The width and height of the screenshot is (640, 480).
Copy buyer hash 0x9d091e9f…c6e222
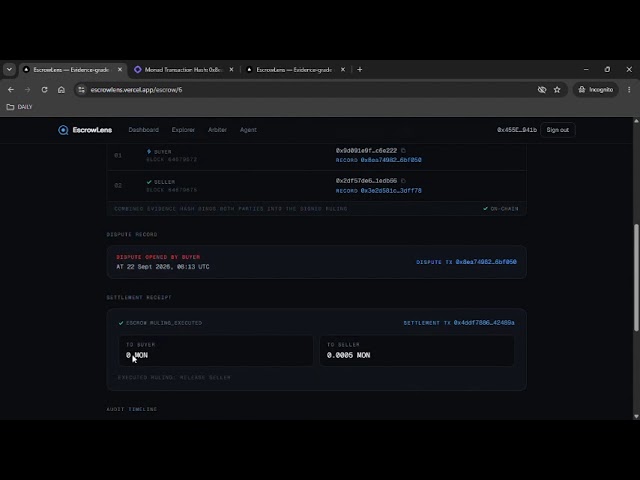[x=403, y=151]
